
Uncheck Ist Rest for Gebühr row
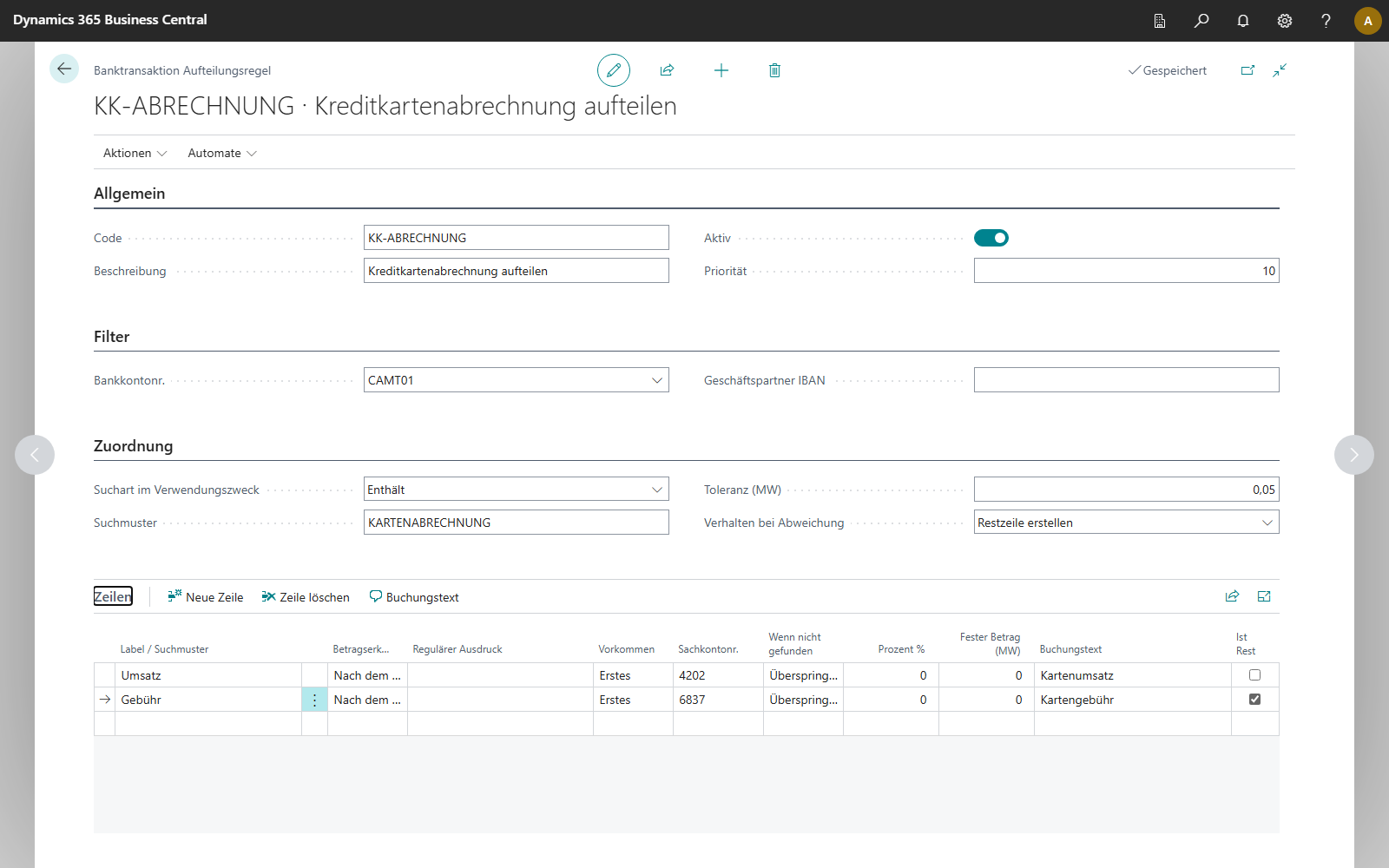pyautogui.click(x=1254, y=699)
